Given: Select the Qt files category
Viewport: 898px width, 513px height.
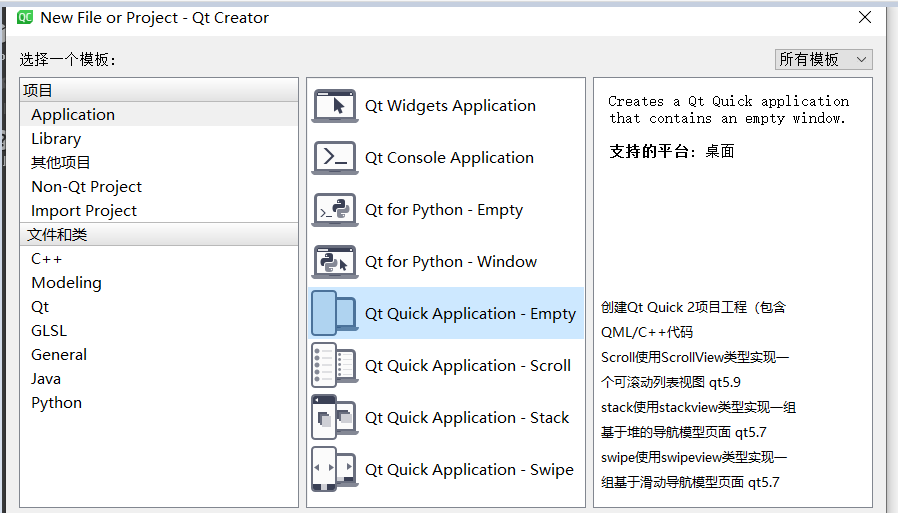Looking at the screenshot, I should [159, 307].
